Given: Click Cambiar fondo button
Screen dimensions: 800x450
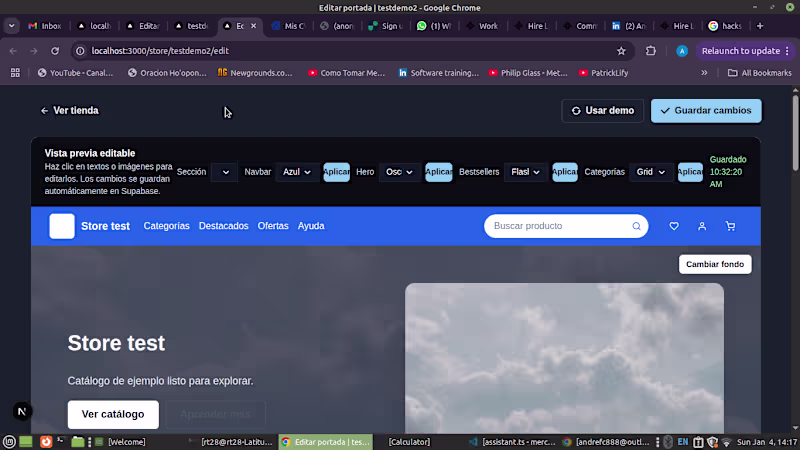Looking at the screenshot, I should [x=715, y=264].
